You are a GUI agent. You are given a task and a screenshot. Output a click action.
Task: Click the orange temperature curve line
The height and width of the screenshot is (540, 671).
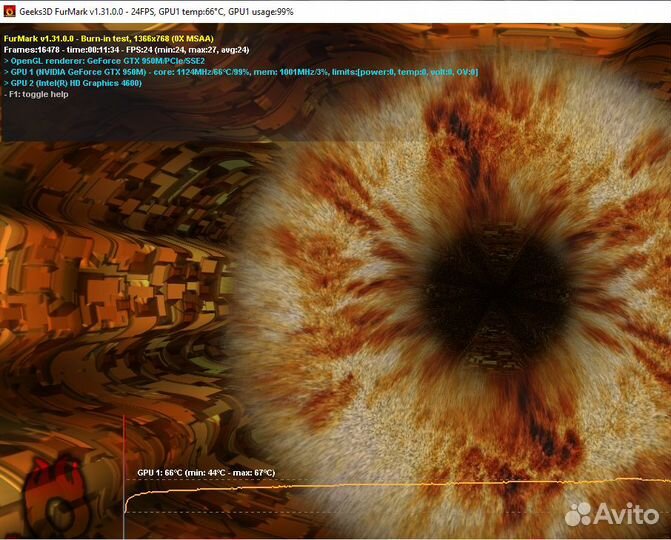(400, 485)
